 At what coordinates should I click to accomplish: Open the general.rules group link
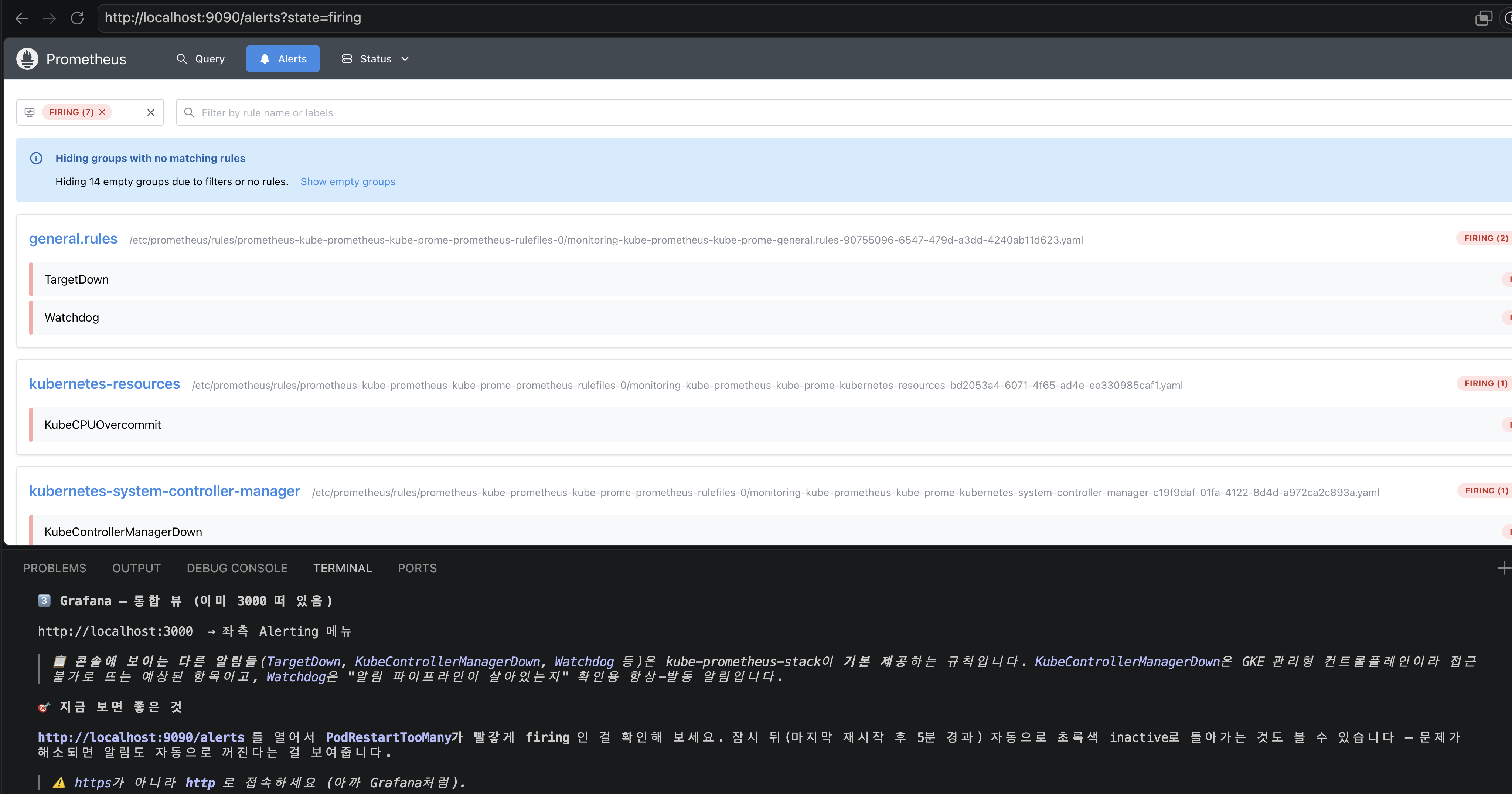74,238
